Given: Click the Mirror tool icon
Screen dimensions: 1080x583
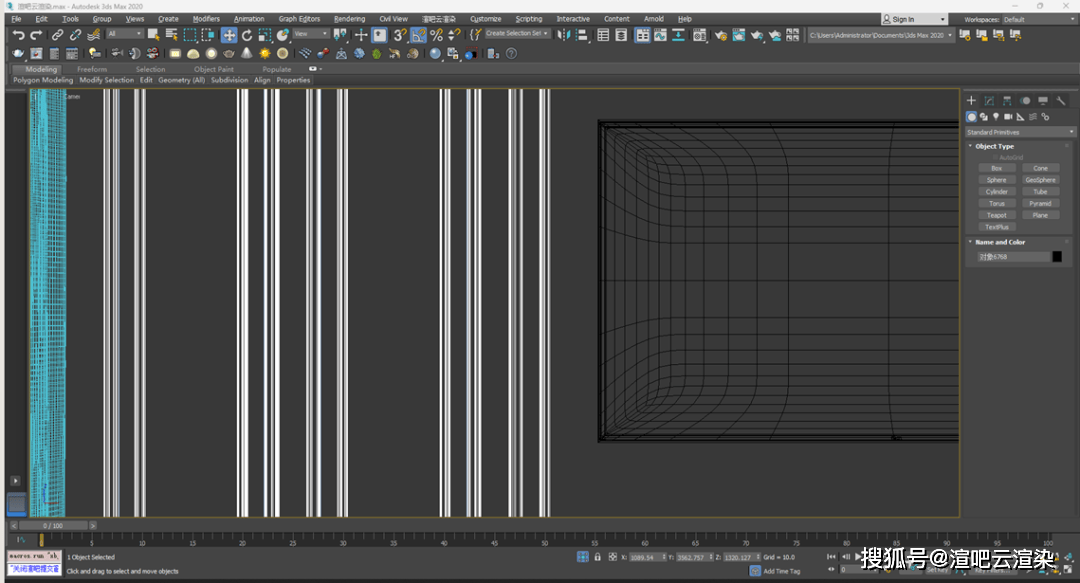Looking at the screenshot, I should [x=563, y=34].
